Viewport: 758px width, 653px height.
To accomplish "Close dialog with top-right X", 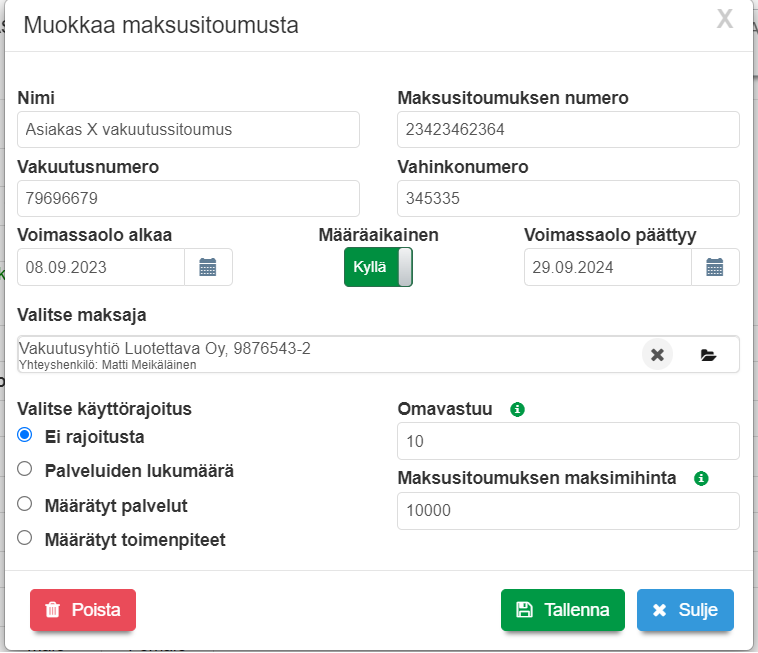I will (725, 19).
